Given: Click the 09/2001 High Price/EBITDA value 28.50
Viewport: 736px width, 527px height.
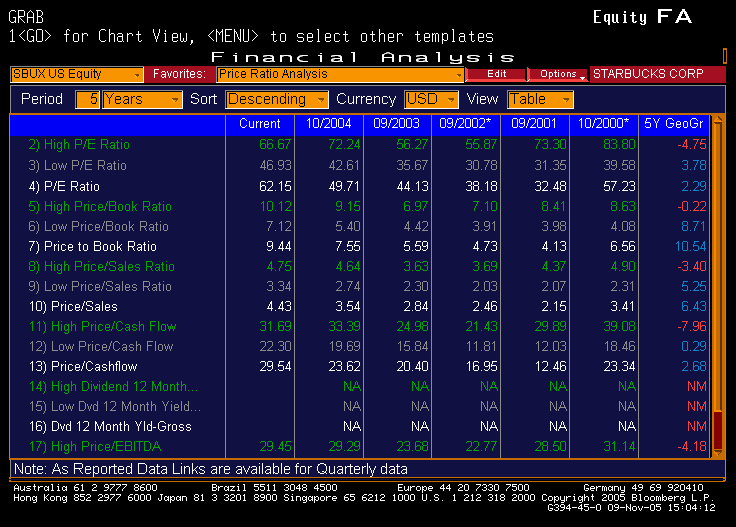Looking at the screenshot, I should point(550,446).
